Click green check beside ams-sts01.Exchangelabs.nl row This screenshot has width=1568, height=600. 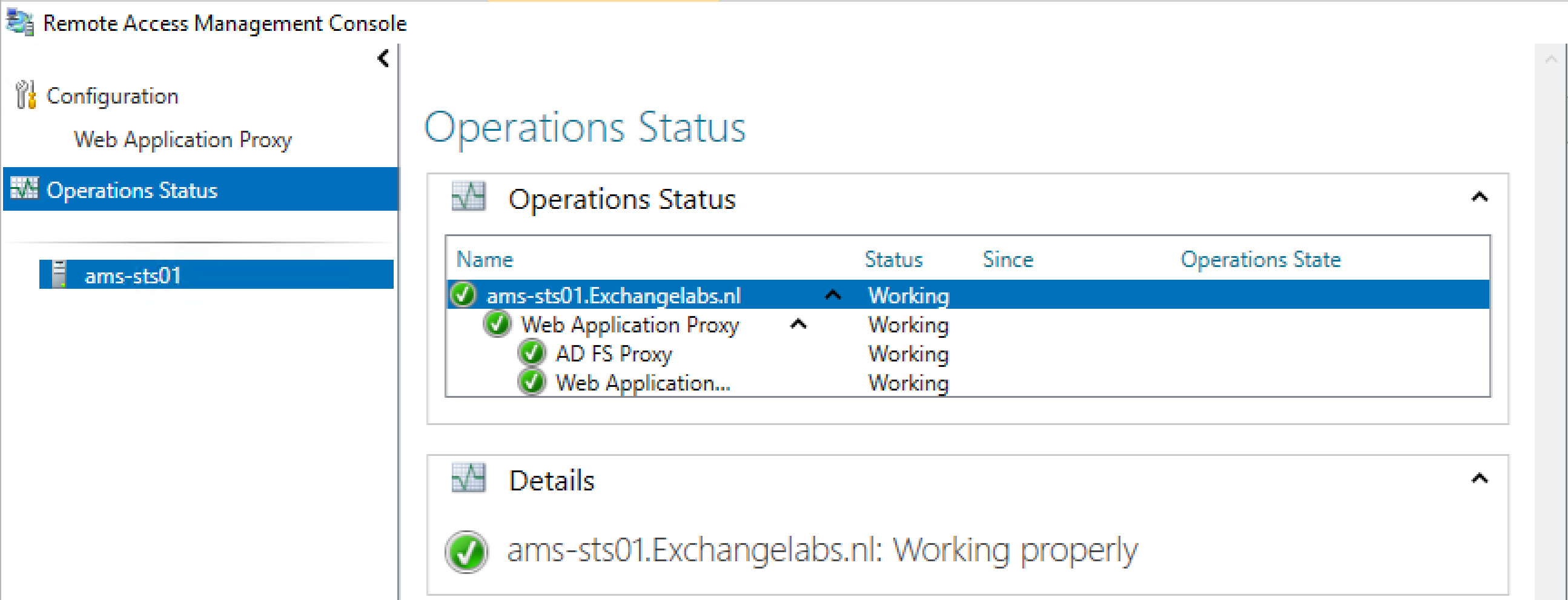(463, 295)
